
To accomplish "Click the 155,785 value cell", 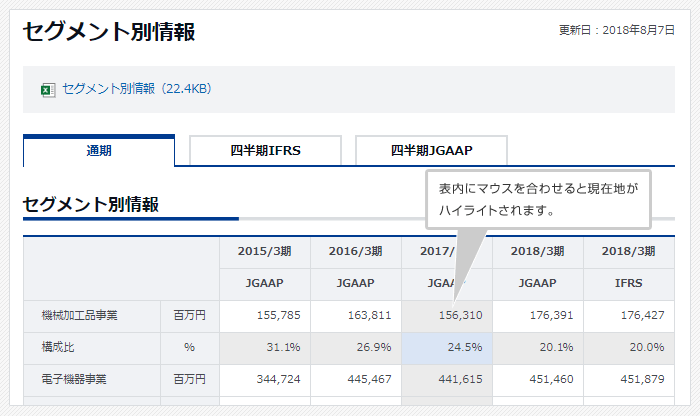I will point(265,316).
